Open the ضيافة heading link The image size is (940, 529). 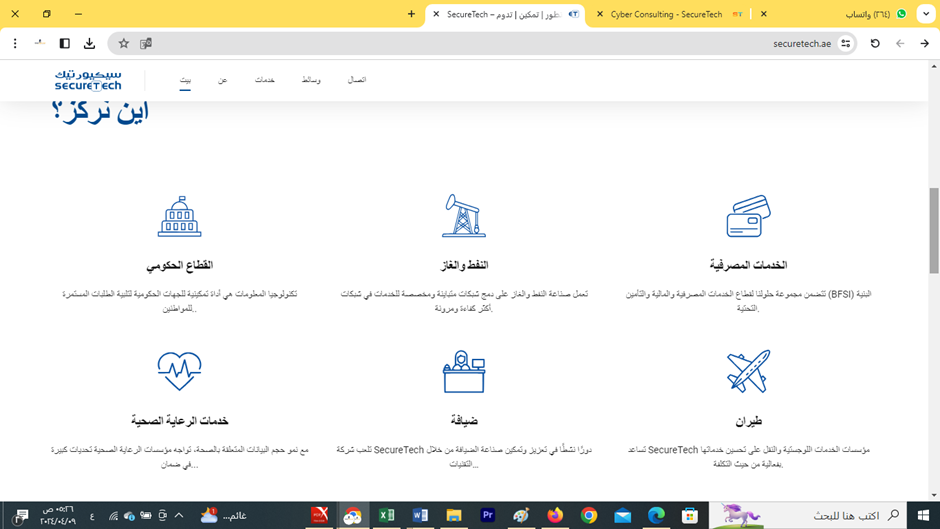tap(464, 421)
